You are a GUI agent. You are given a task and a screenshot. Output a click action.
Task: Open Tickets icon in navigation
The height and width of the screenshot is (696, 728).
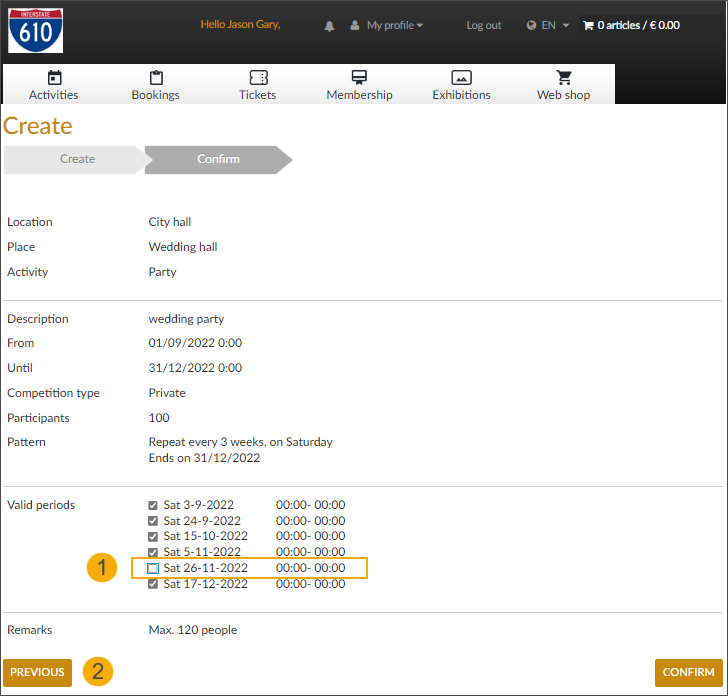pyautogui.click(x=258, y=77)
